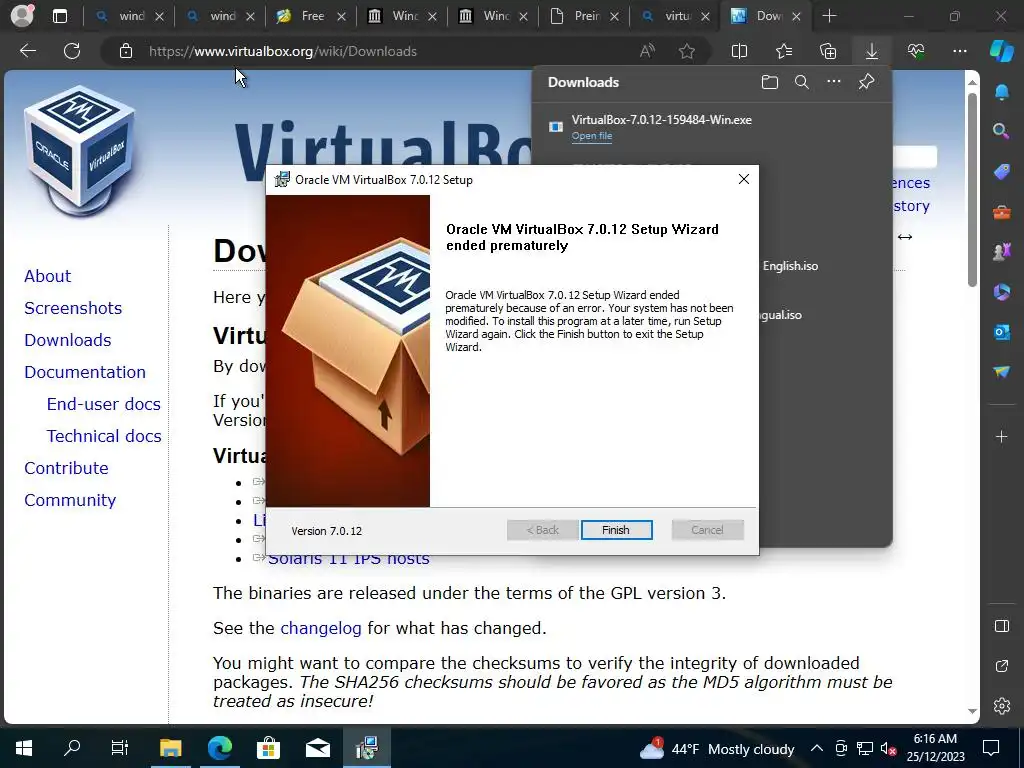Screen dimensions: 1024x768
Task: Click the VirtualBox cube logo
Action: pos(80,150)
